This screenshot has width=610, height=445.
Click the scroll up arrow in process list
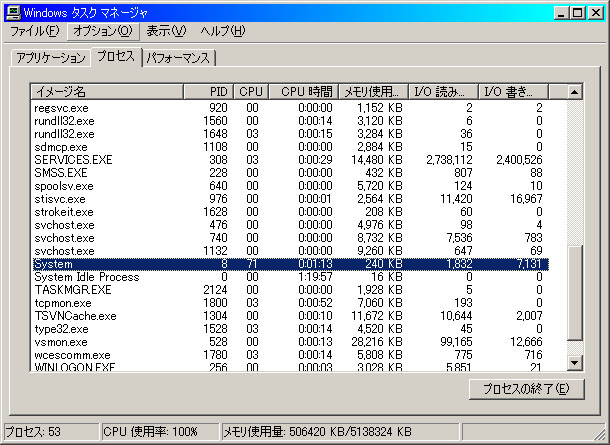point(574,91)
